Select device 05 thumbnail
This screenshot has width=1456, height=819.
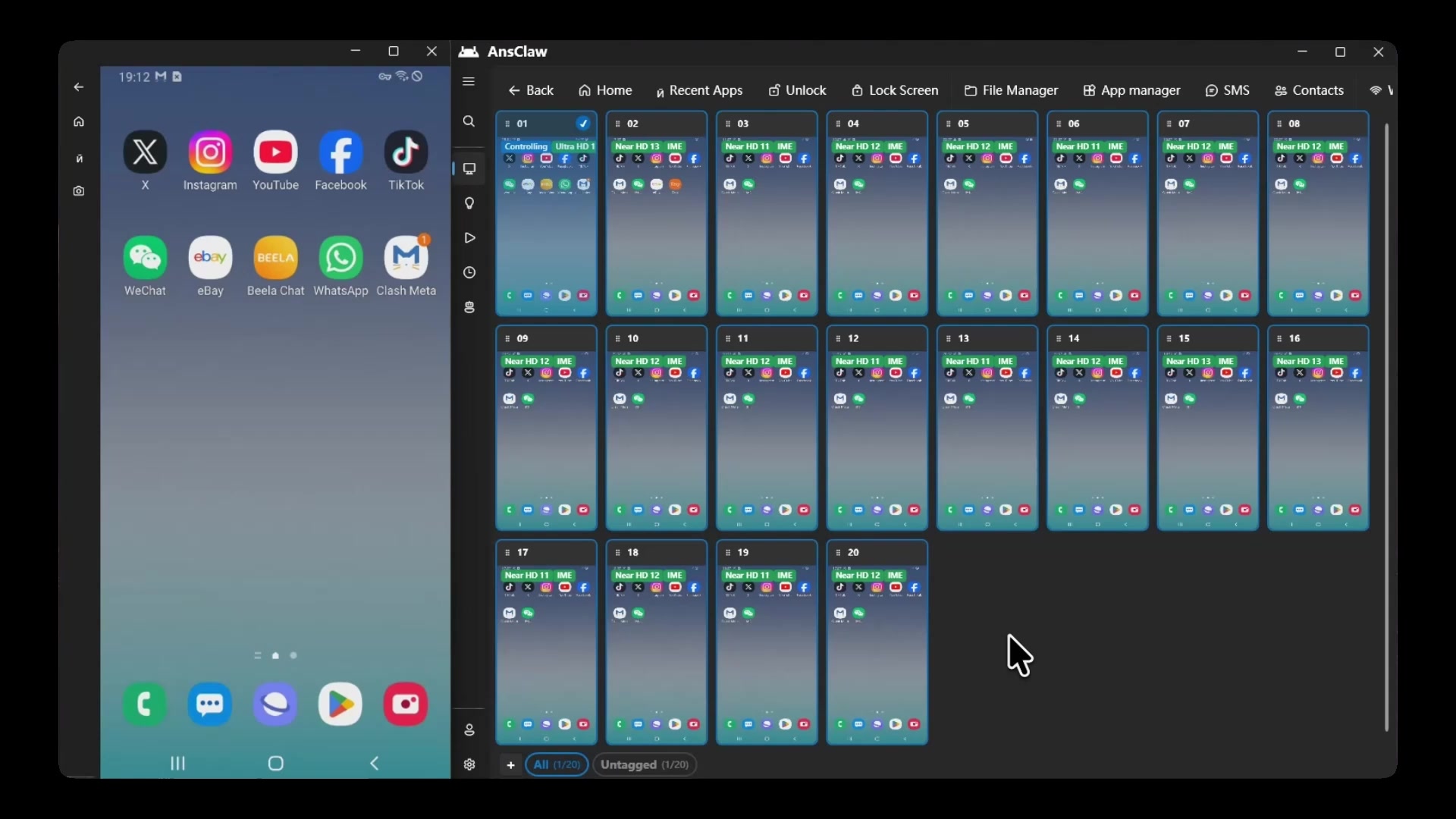click(987, 214)
